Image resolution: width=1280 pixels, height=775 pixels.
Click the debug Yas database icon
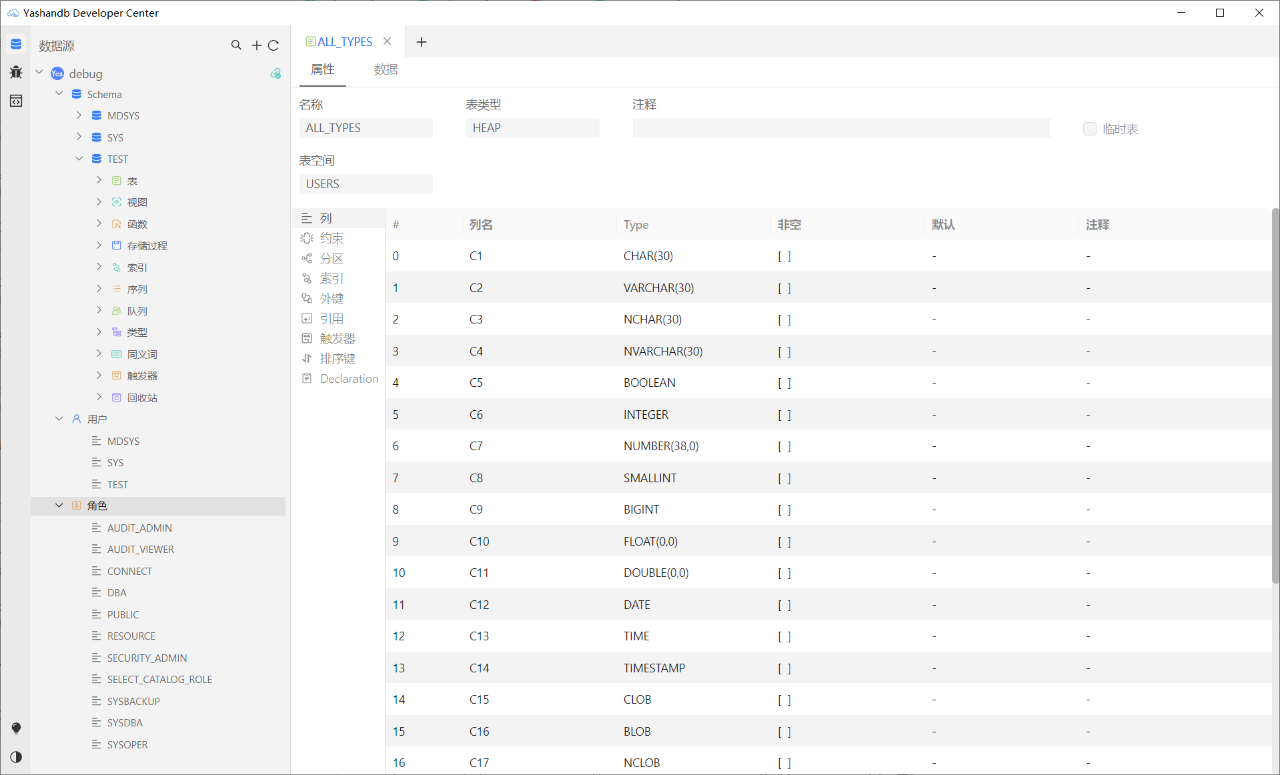coord(57,73)
